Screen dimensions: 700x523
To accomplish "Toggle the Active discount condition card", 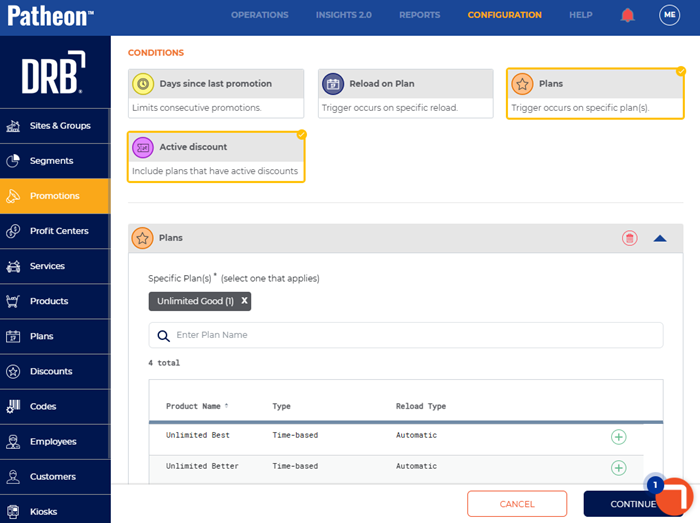I will (216, 157).
